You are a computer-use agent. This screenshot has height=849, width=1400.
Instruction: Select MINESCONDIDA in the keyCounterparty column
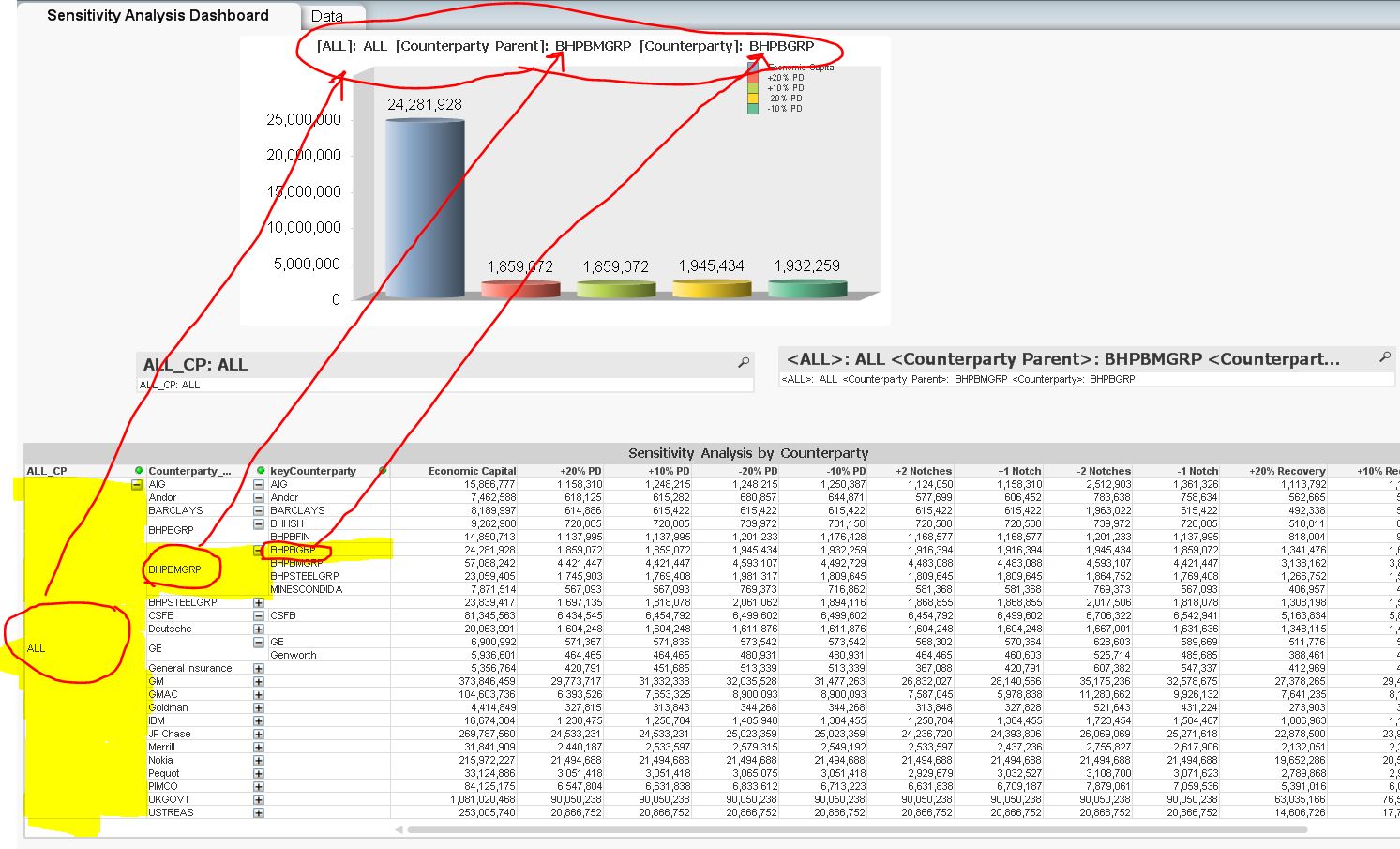tap(307, 590)
